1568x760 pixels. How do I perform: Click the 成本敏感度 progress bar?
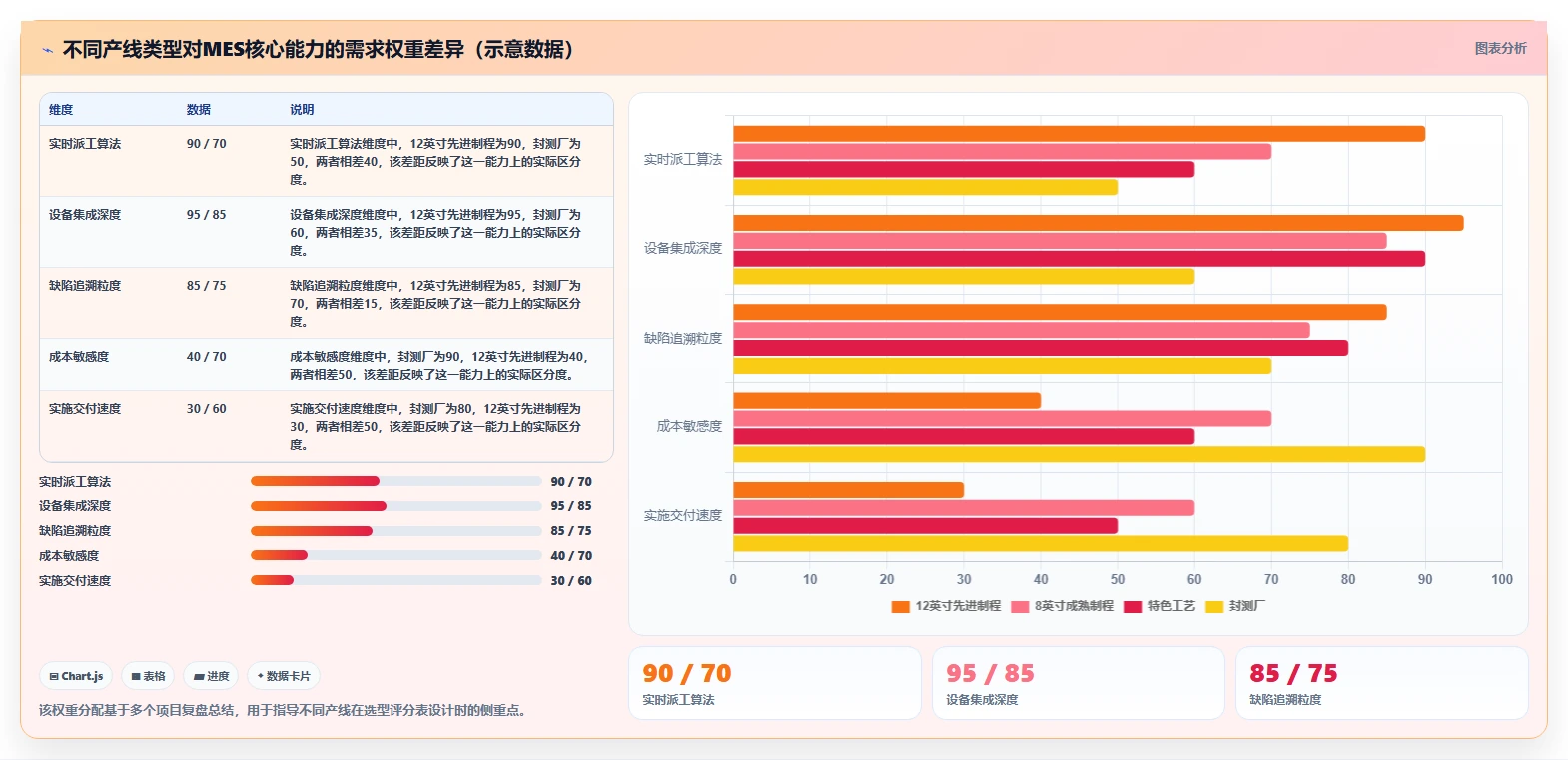396,555
